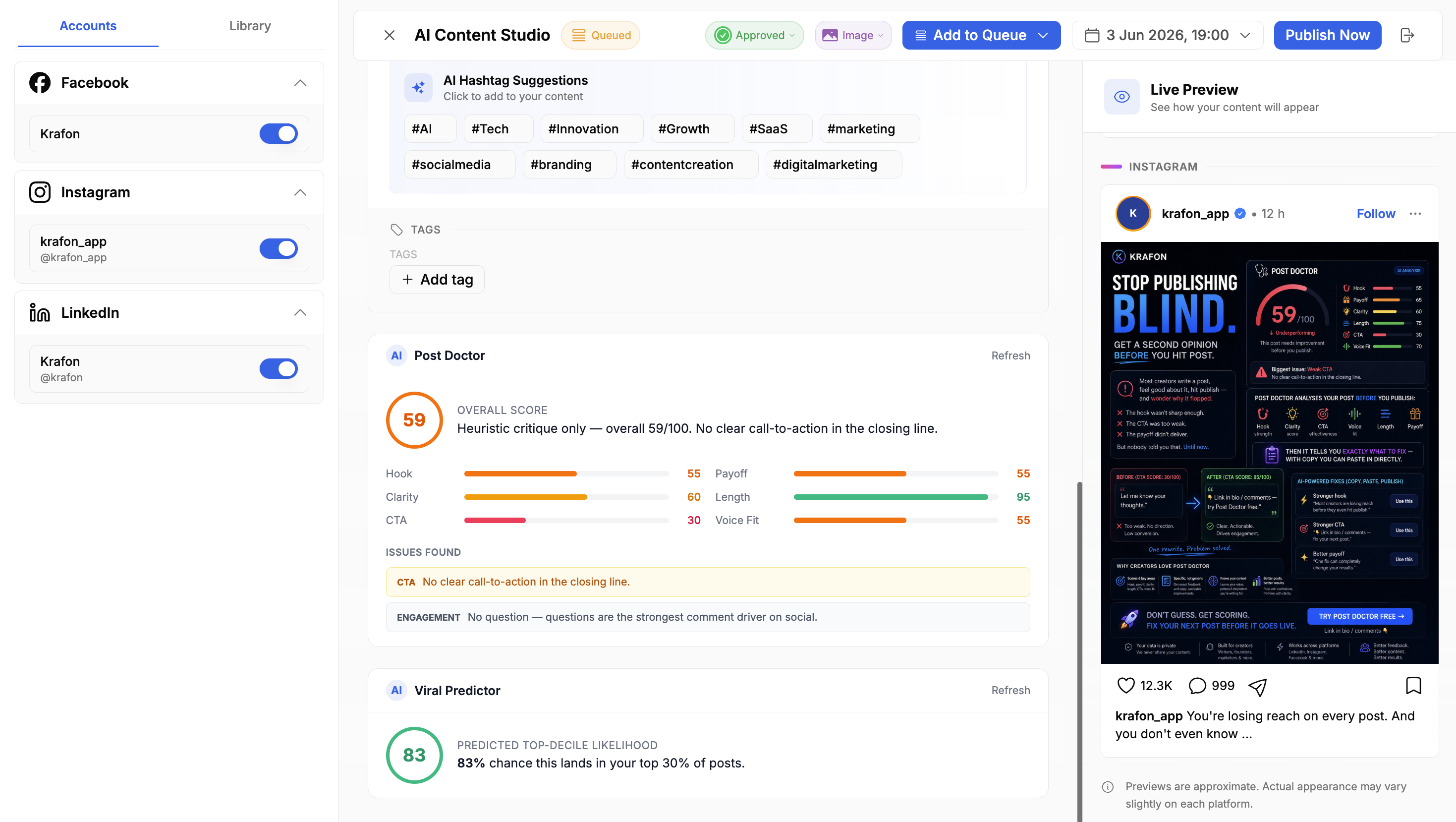Add the #SaaS hashtag suggestion
Viewport: 1456px width, 822px height.
pyautogui.click(x=777, y=129)
